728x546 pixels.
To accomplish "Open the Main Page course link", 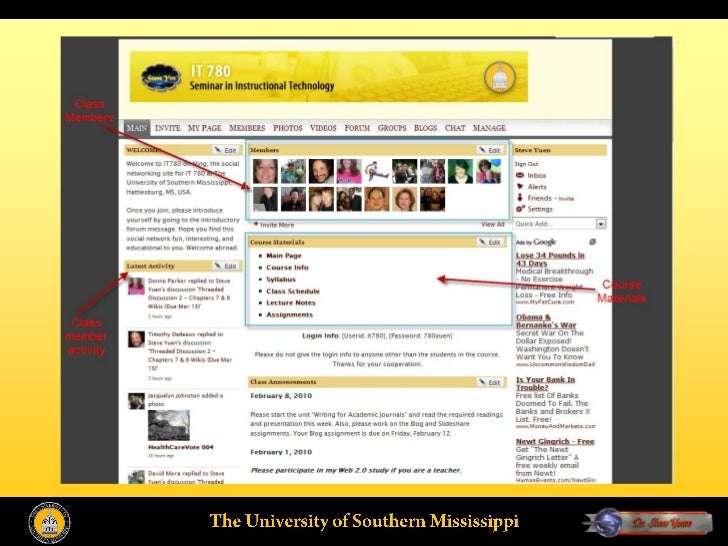I will click(284, 255).
